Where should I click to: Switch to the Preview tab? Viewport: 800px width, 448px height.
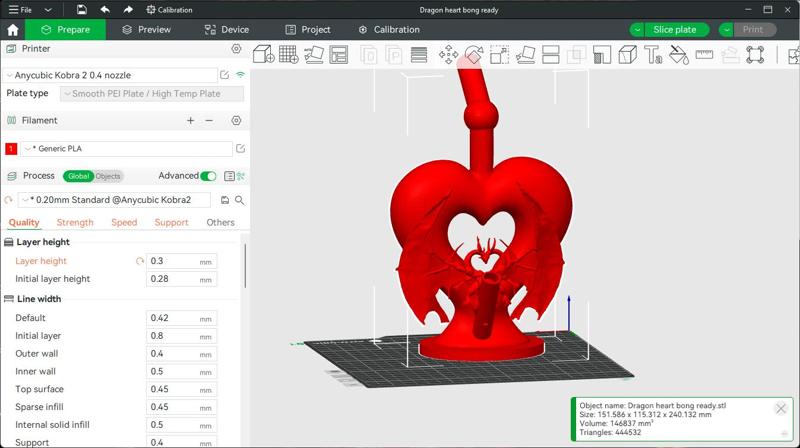(146, 30)
